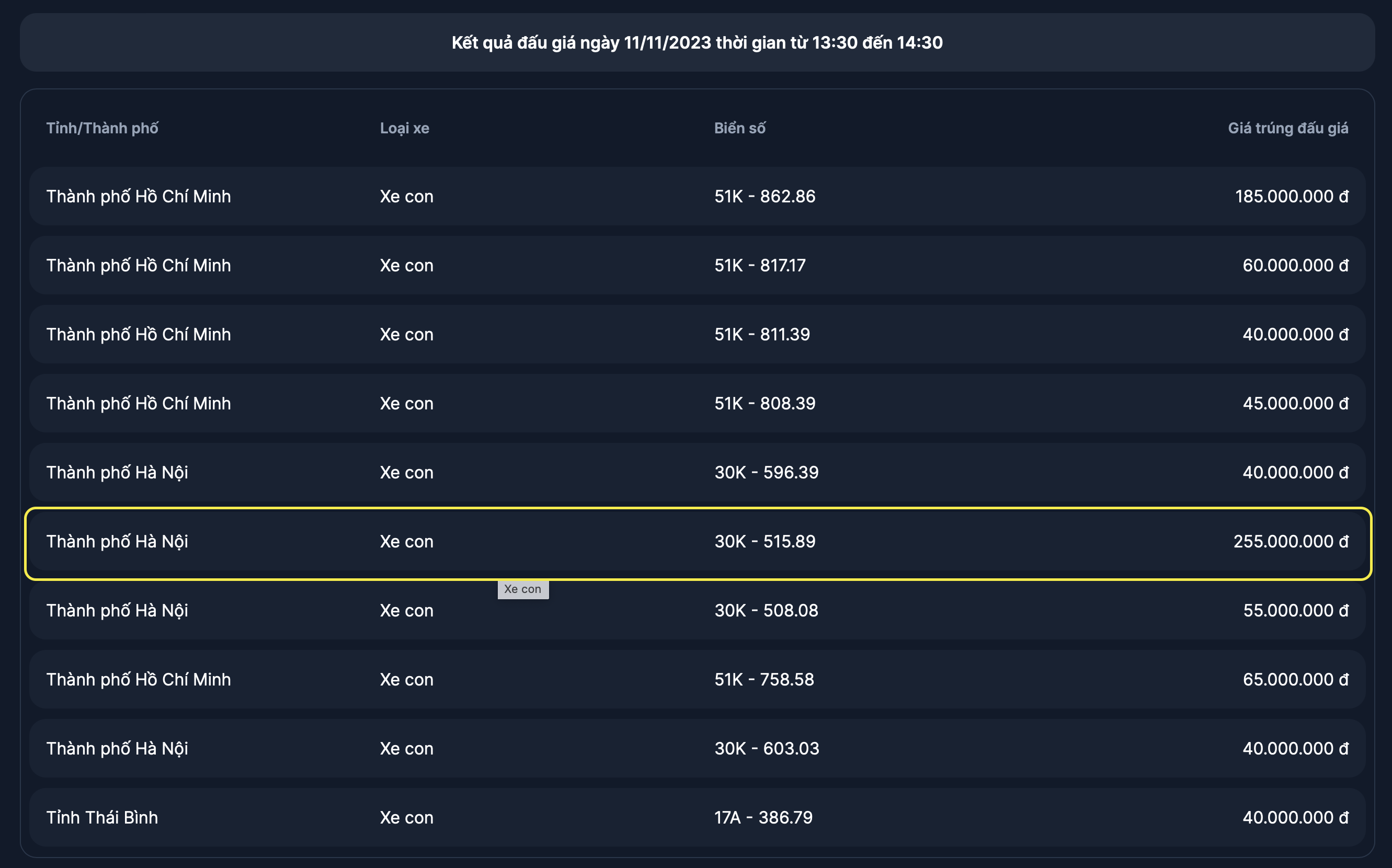Click the "Biển số" column header
This screenshot has width=1392, height=868.
(739, 128)
